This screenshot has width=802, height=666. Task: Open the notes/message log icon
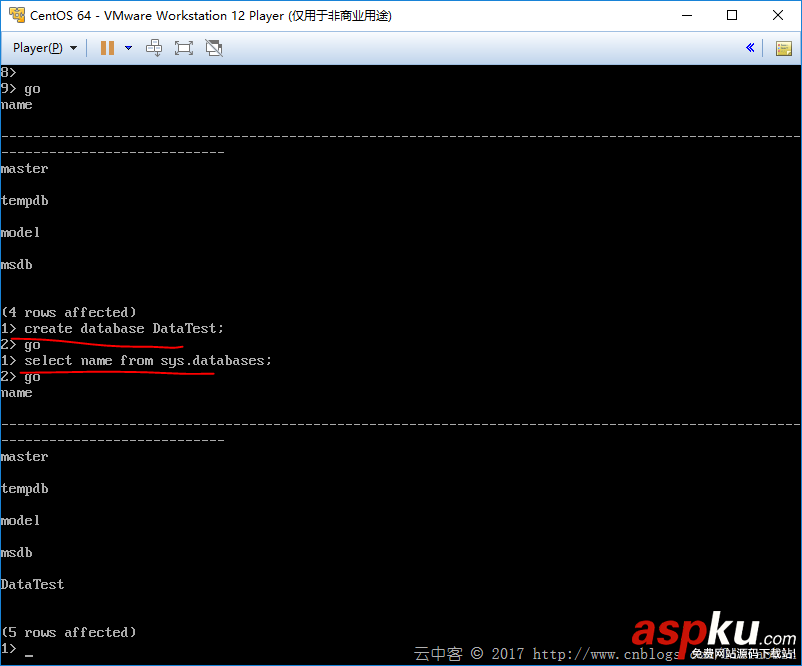coord(783,49)
